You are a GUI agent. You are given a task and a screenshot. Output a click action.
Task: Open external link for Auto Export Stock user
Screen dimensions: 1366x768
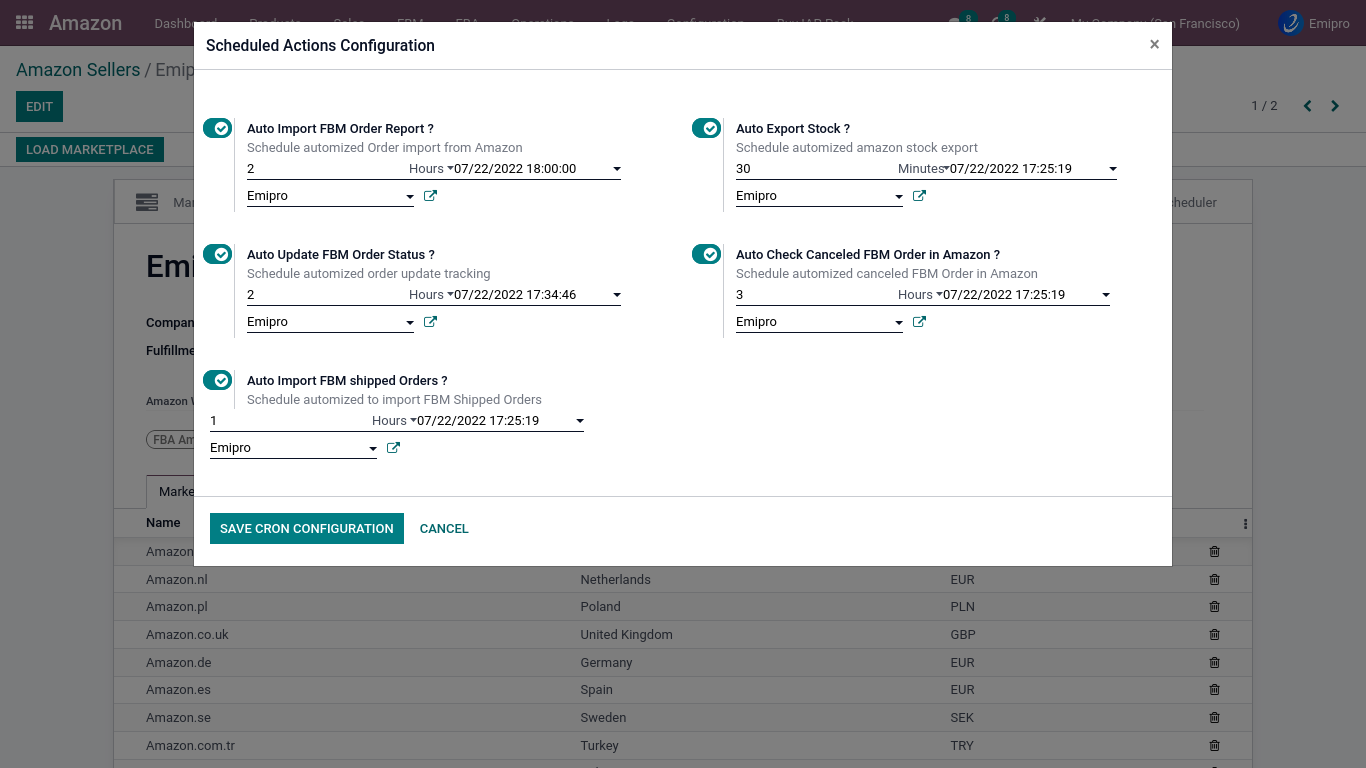[919, 196]
